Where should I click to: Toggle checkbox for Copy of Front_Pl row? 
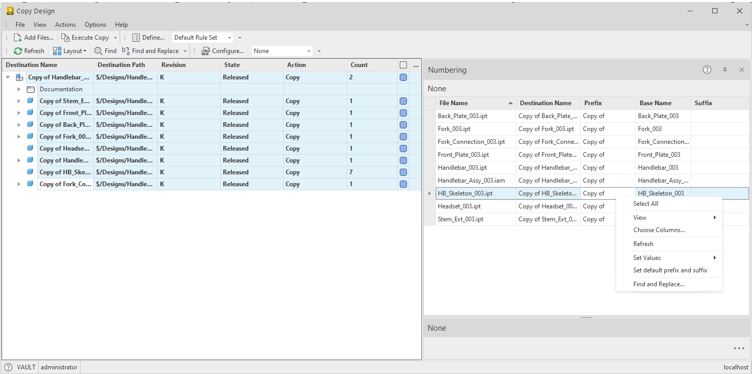[x=403, y=113]
